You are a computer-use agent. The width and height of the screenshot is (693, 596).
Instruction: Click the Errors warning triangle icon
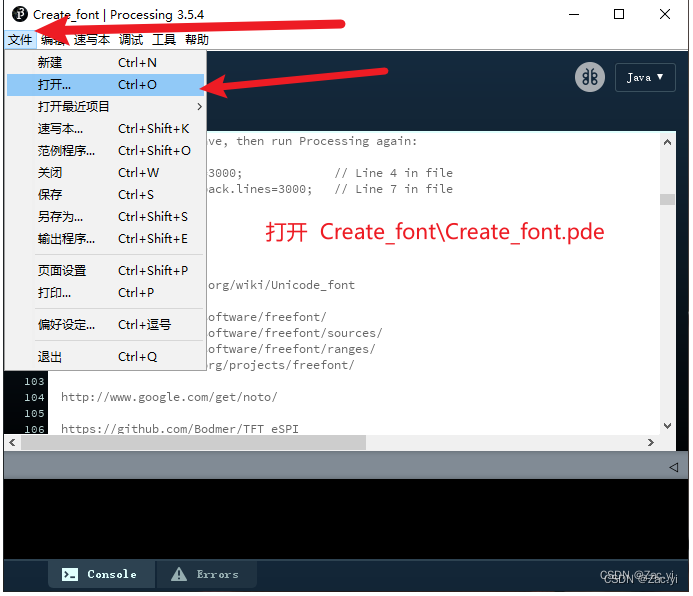tap(179, 574)
